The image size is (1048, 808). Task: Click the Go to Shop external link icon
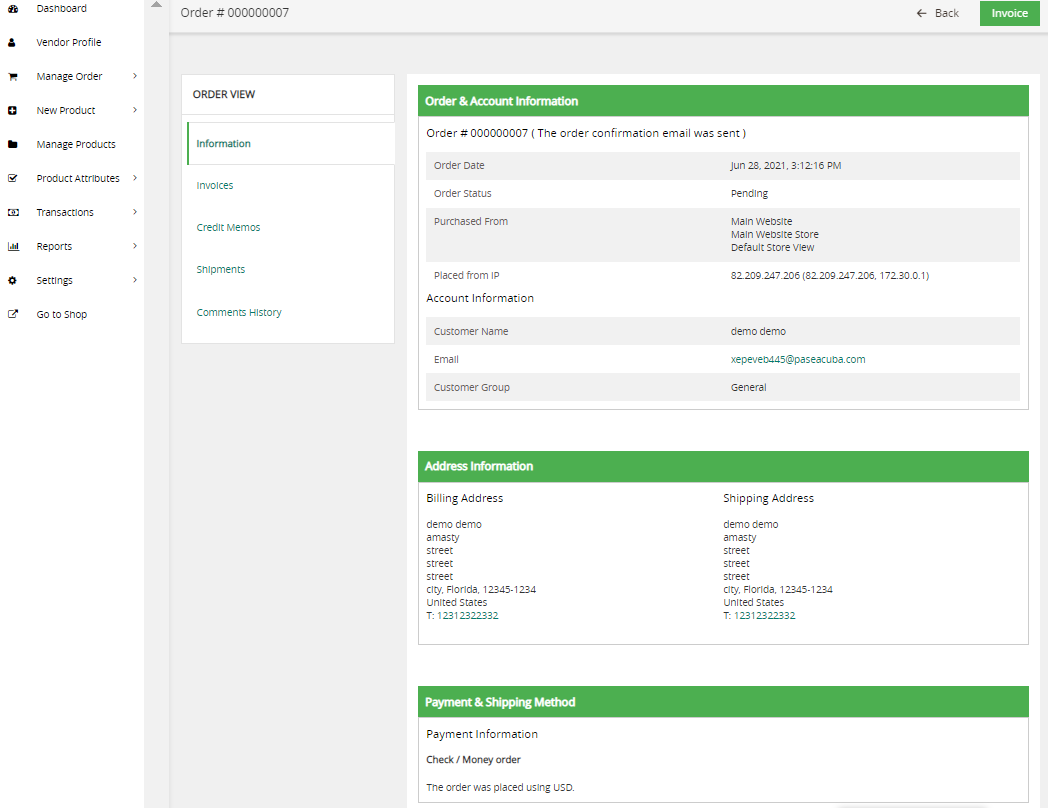[x=13, y=315]
